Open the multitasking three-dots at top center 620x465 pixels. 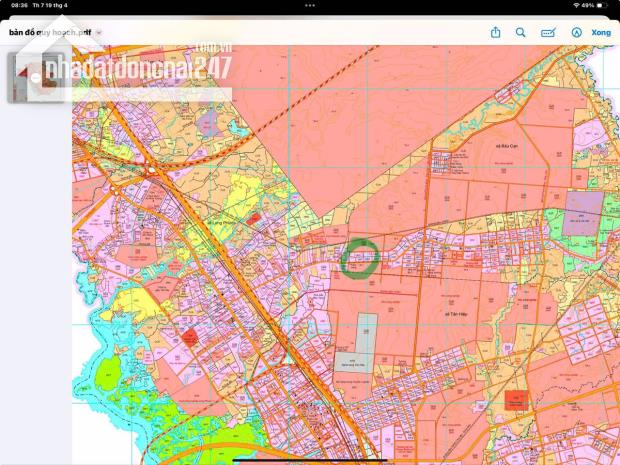[310, 5]
